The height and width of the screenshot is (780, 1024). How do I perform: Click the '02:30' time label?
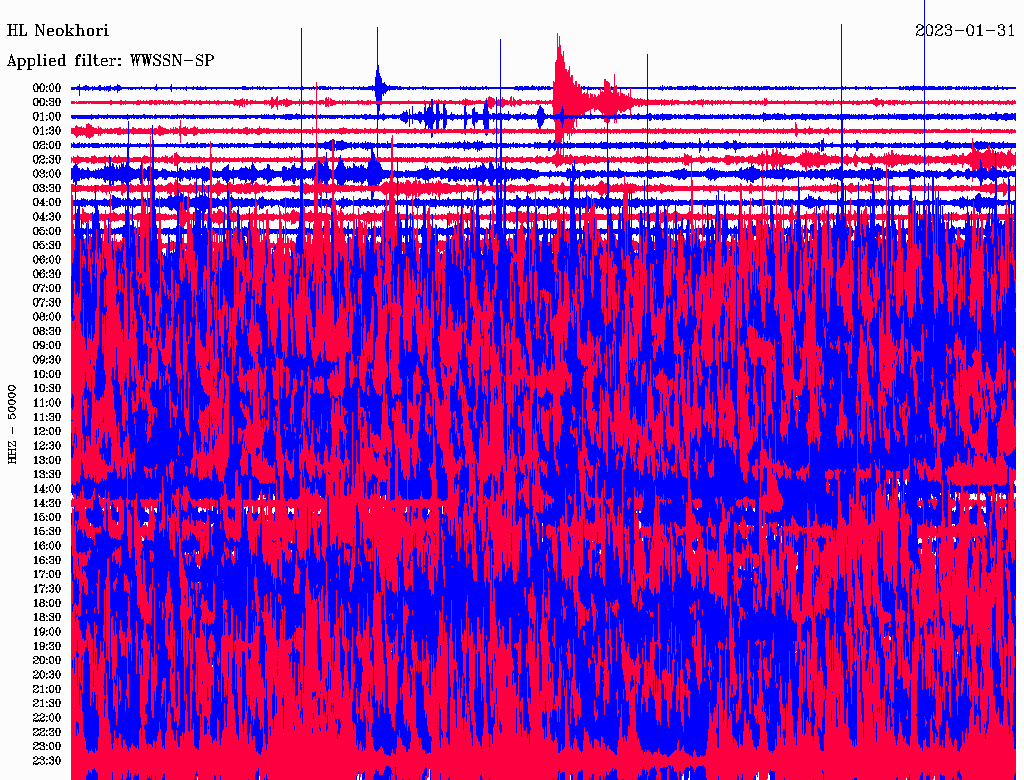point(47,160)
